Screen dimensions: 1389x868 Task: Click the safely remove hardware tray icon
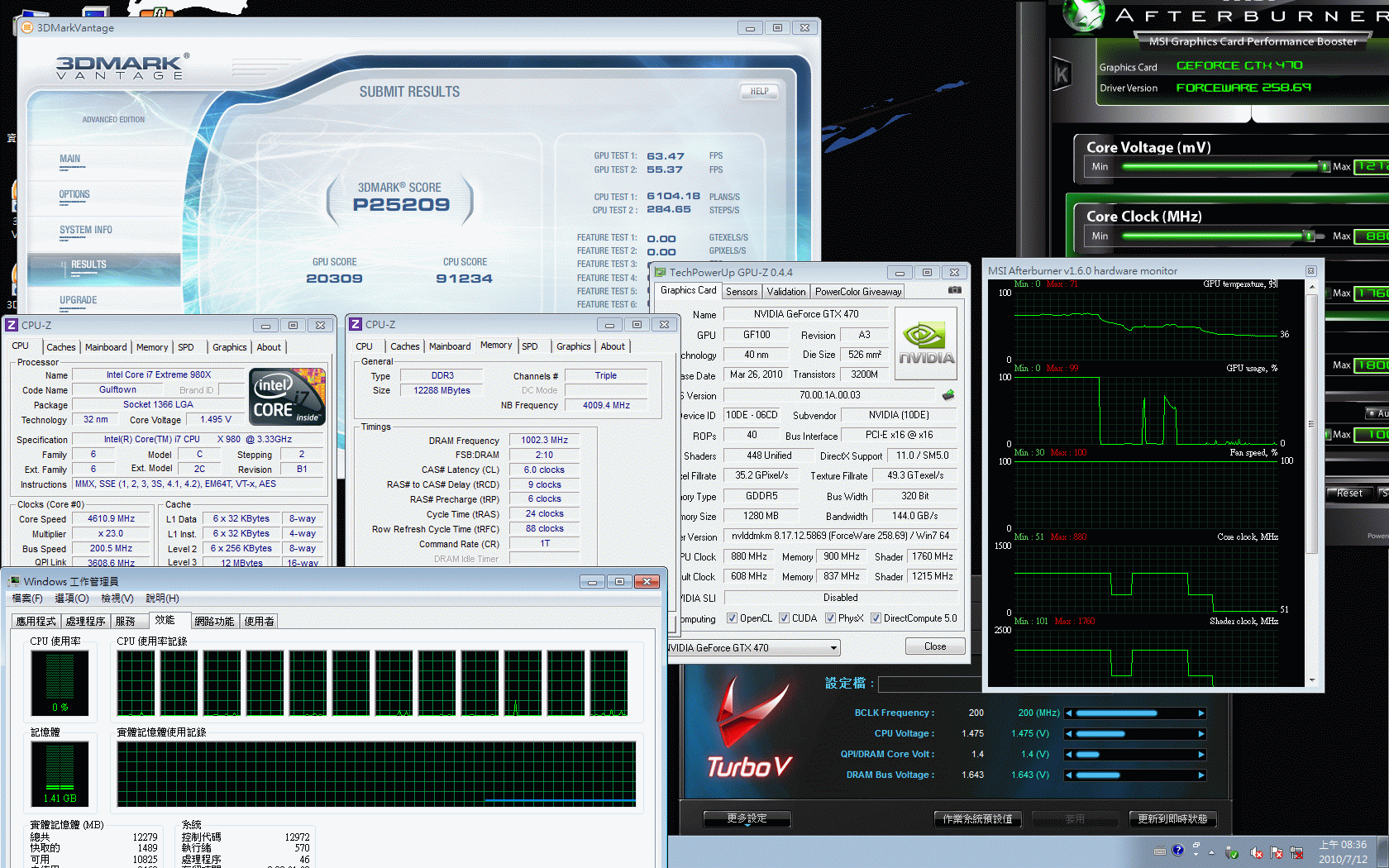tap(1232, 852)
